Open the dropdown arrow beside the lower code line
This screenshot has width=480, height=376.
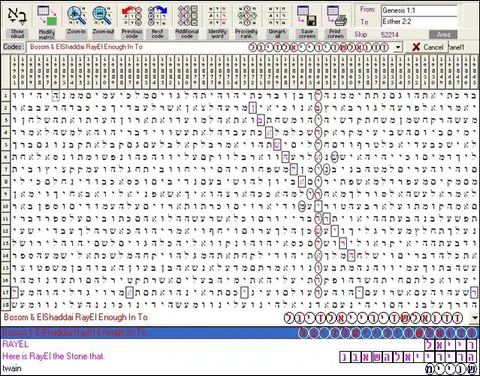coord(475,318)
